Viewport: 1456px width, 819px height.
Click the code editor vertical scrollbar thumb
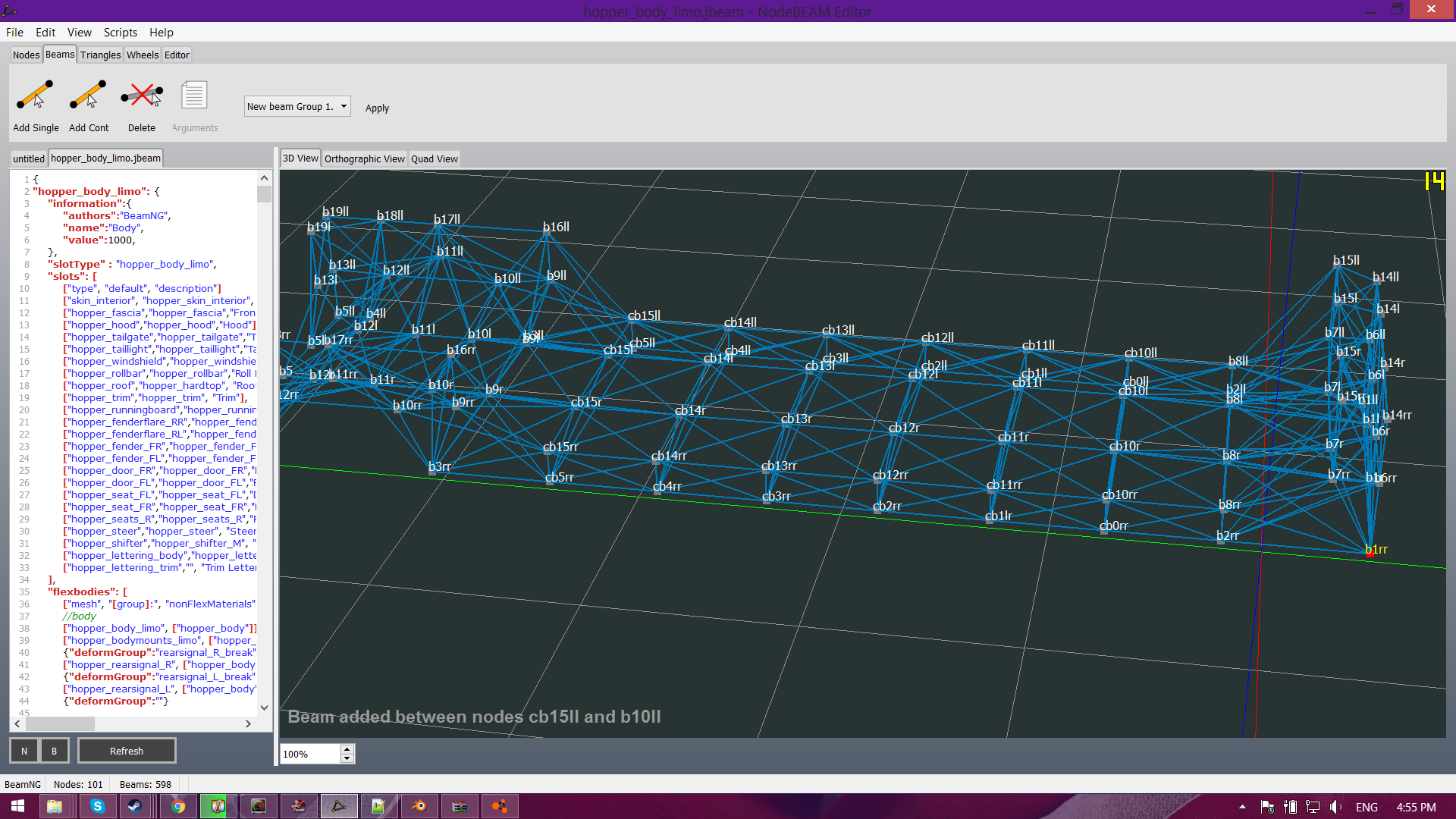(x=264, y=194)
